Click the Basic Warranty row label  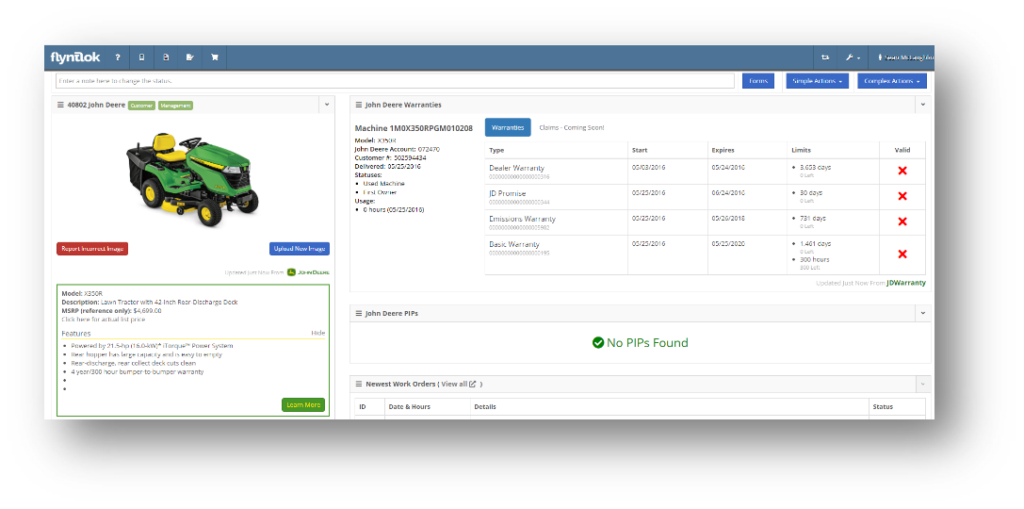pyautogui.click(x=515, y=244)
